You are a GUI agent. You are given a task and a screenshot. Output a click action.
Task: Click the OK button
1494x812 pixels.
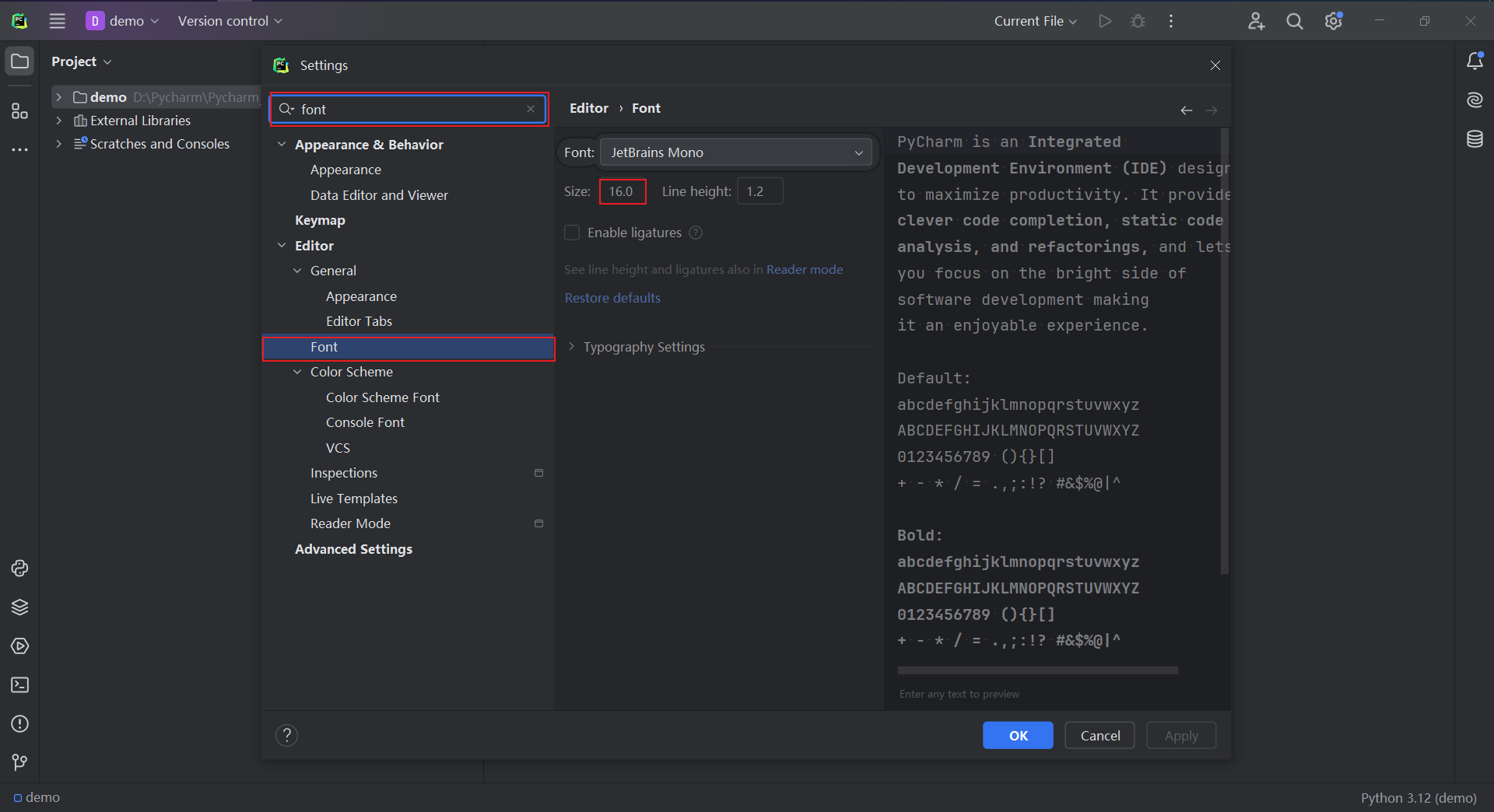[1018, 736]
